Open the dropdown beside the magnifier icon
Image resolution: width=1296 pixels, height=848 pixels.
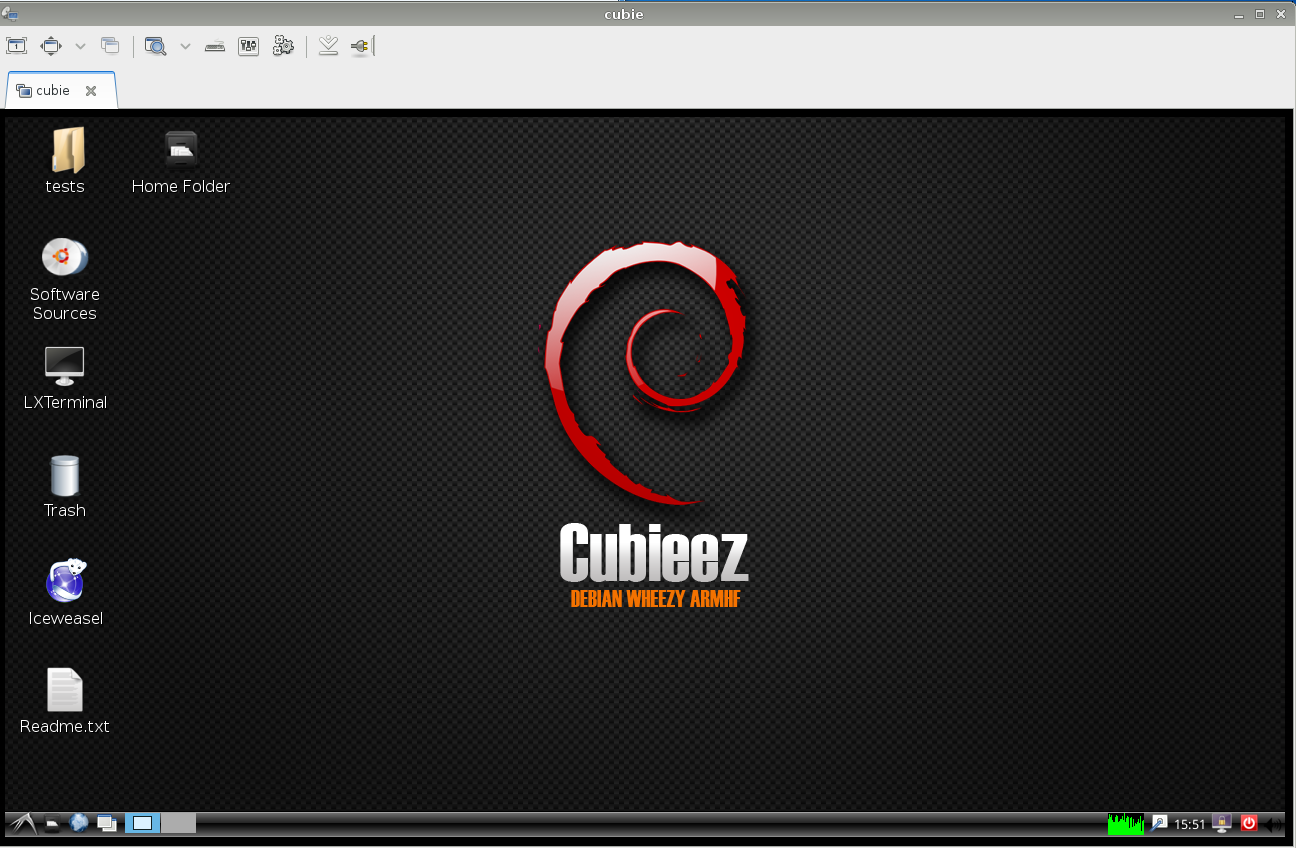[185, 46]
